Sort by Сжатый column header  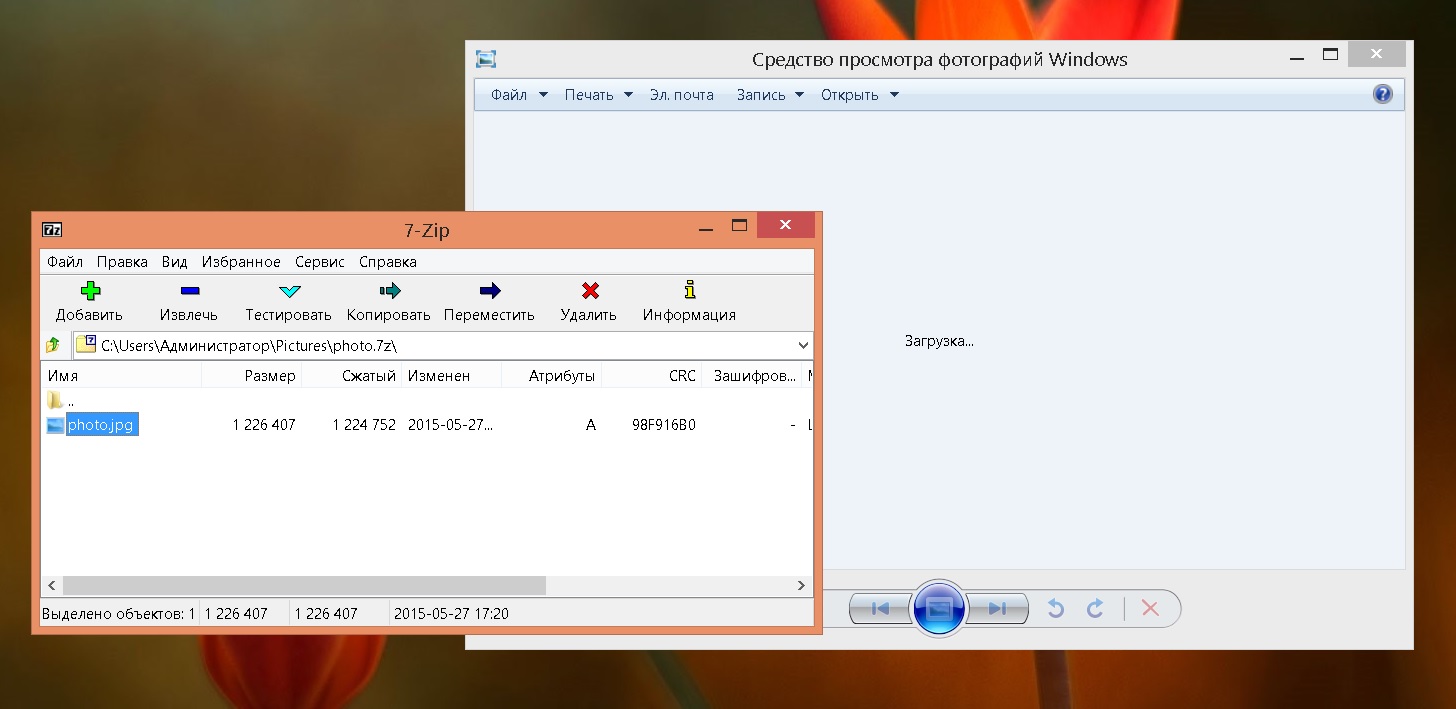(352, 376)
